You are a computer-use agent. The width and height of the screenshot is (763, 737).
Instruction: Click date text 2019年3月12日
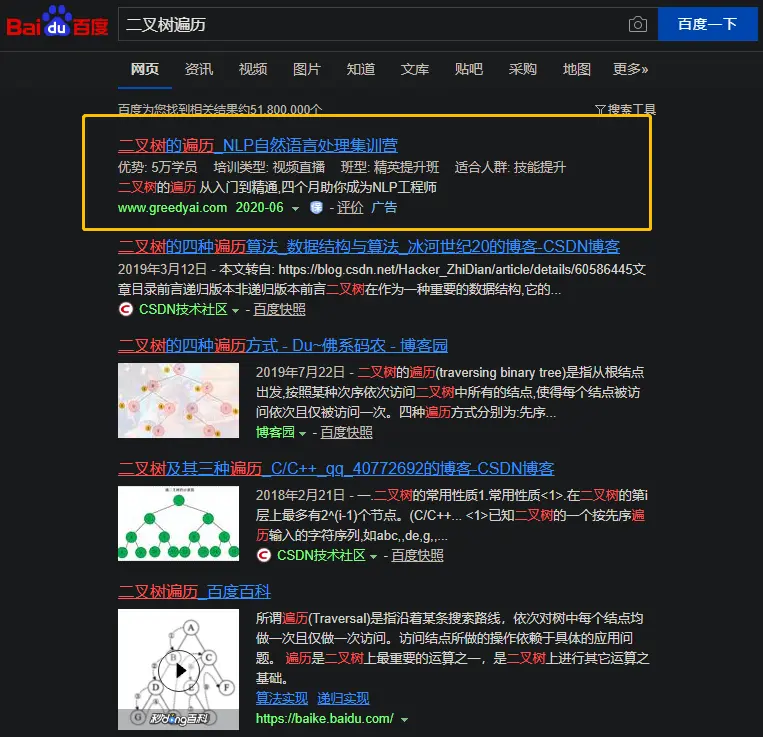(162, 270)
